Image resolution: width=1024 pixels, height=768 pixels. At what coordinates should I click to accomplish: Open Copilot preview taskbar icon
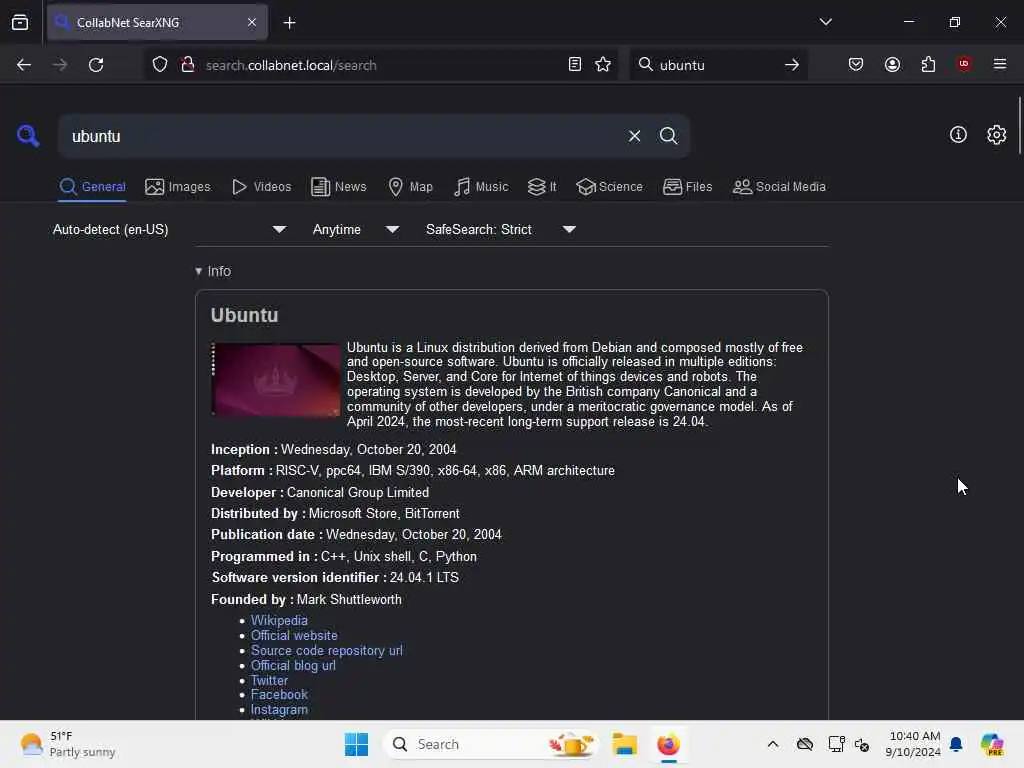991,744
